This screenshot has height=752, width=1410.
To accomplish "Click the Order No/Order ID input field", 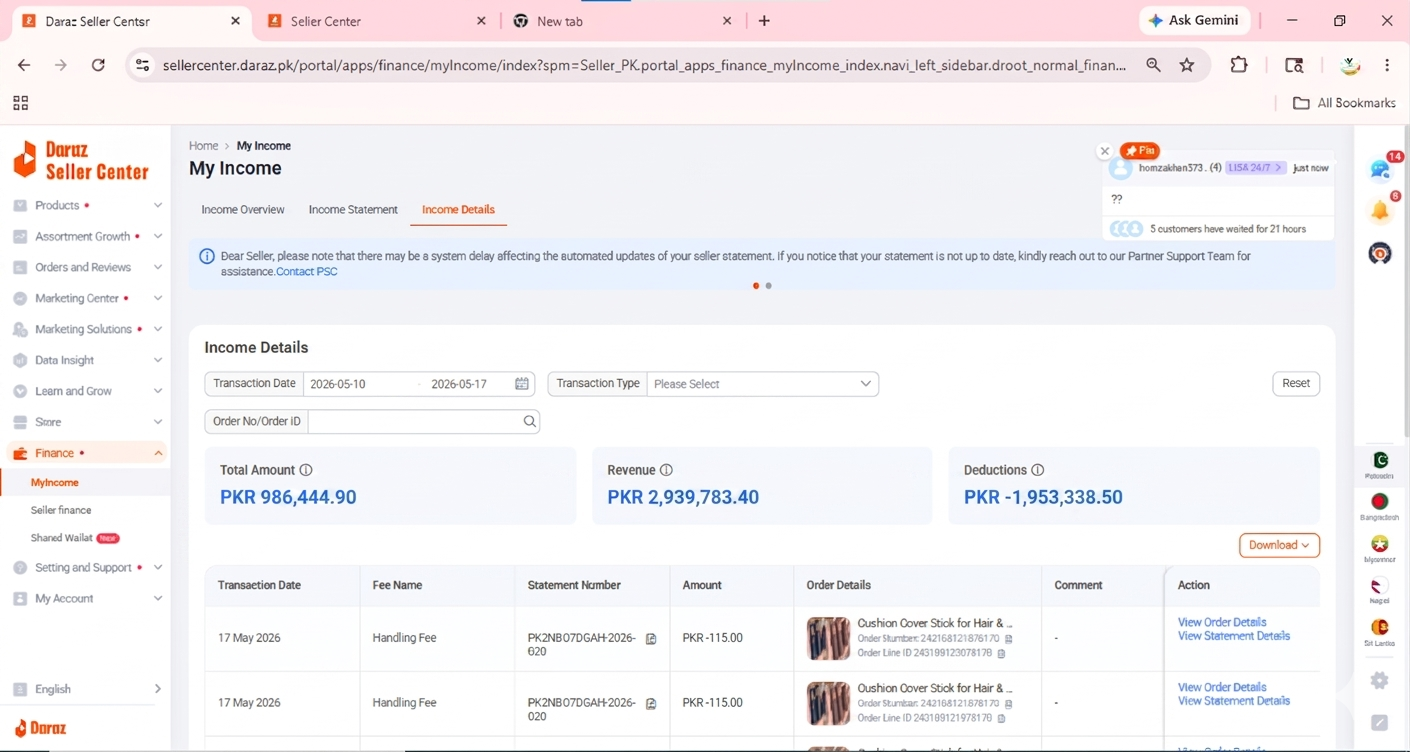I will 414,422.
